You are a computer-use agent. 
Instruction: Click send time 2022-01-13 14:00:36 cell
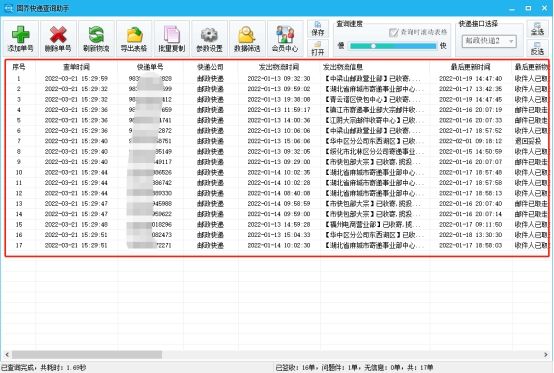[279, 120]
